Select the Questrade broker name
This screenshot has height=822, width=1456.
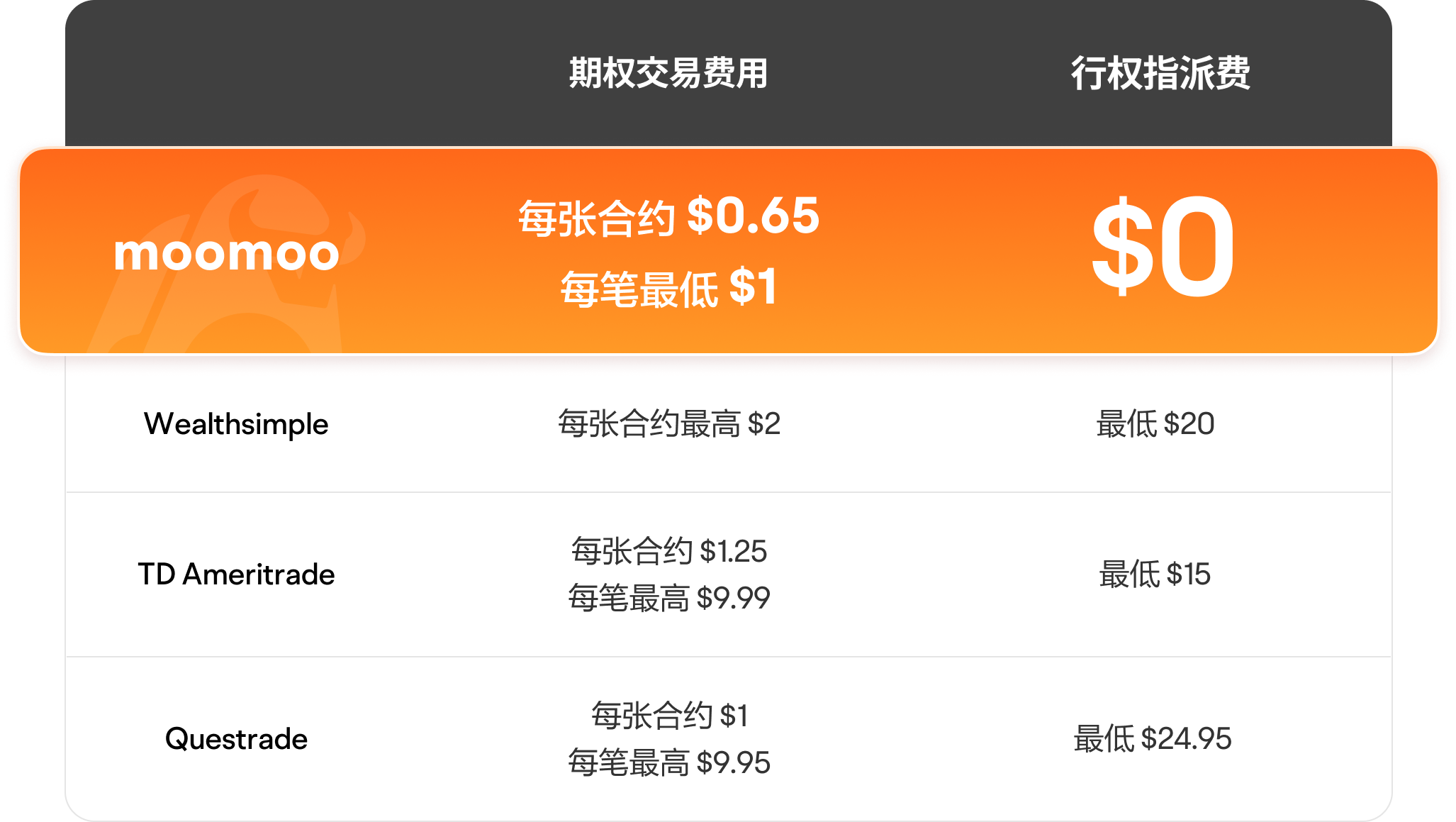236,739
